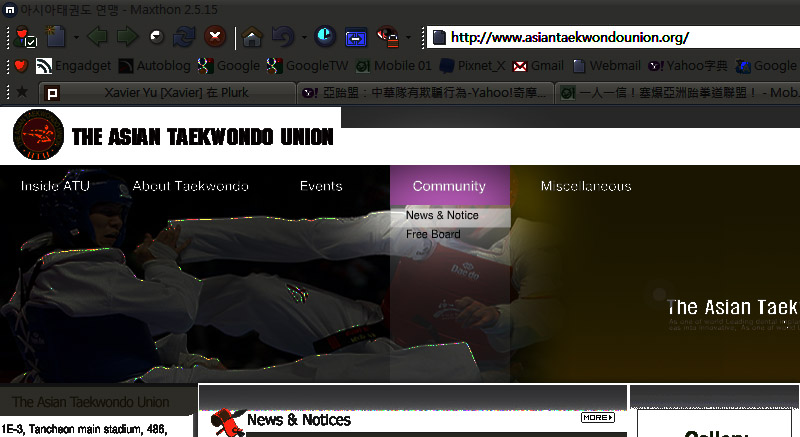The image size is (800, 437).
Task: Open the Inside ATU menu
Action: (55, 186)
